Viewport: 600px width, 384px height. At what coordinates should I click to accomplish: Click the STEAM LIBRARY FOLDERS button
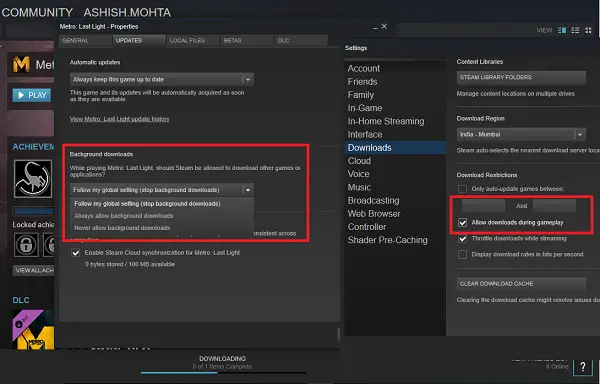pyautogui.click(x=521, y=78)
